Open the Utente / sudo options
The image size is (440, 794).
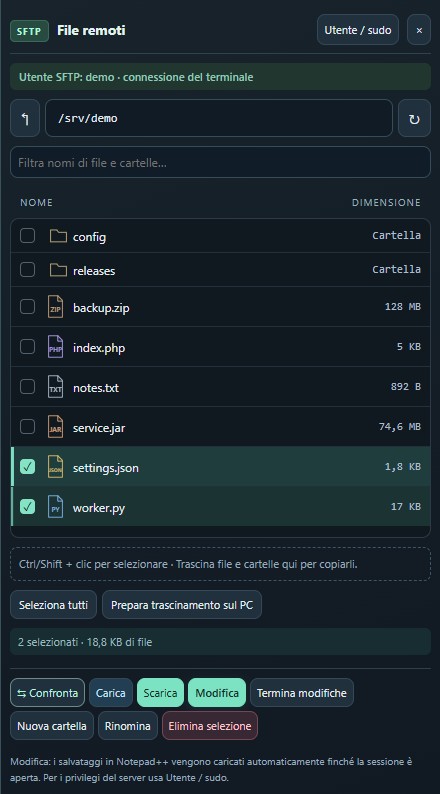tap(358, 30)
